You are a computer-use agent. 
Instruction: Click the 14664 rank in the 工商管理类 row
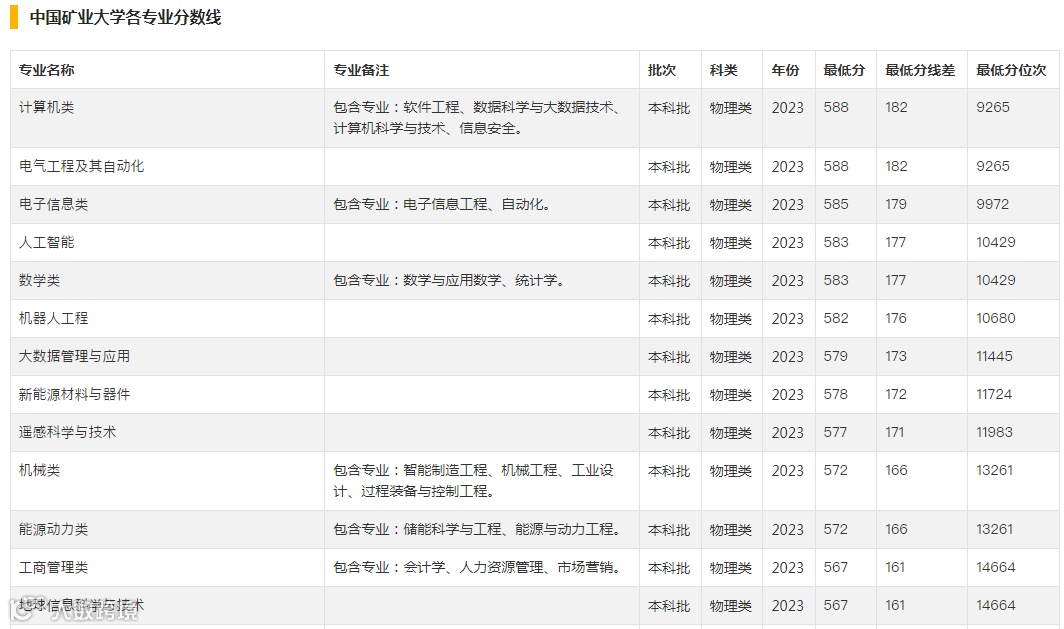point(996,567)
